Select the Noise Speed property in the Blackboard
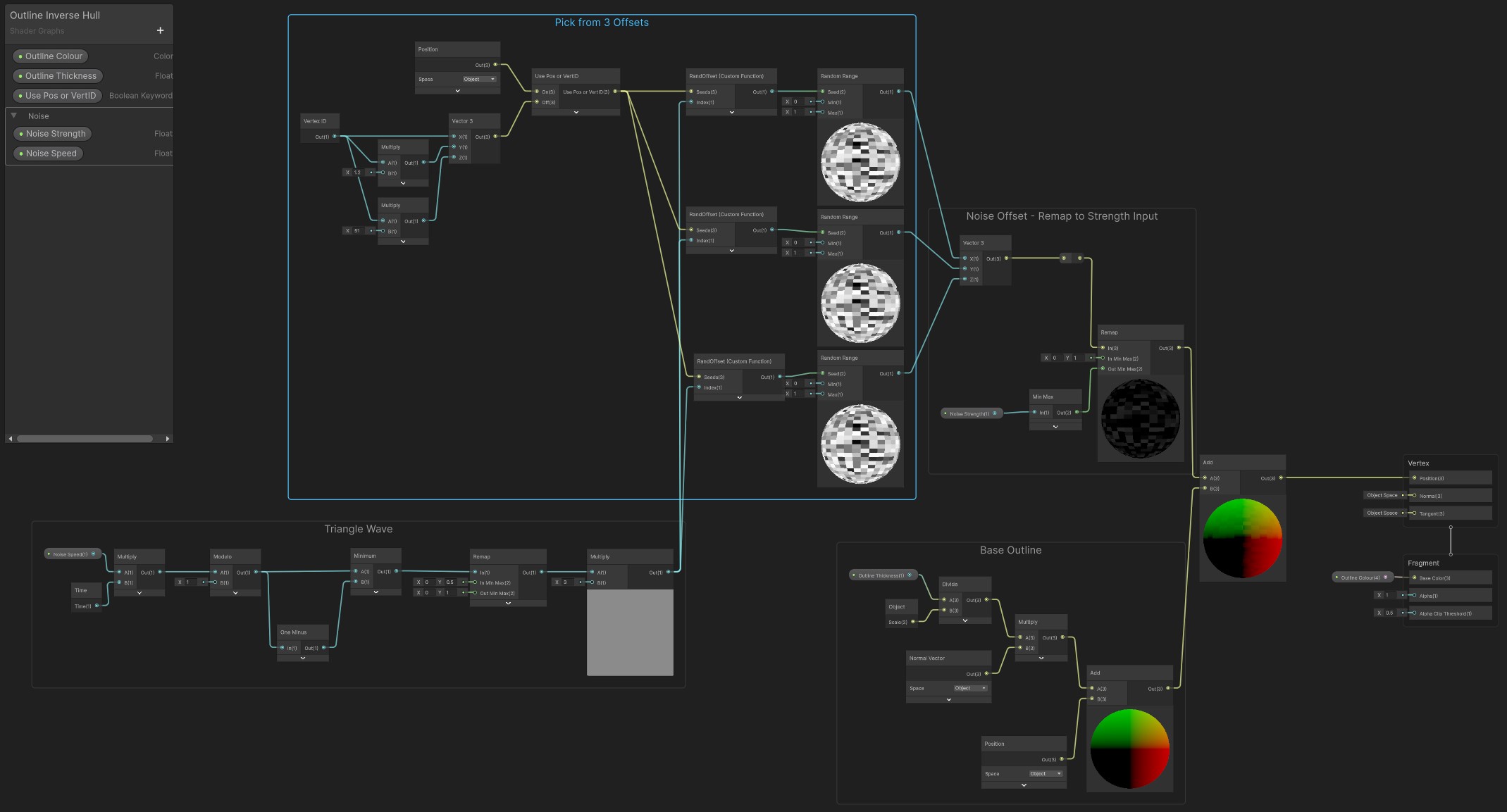 (49, 154)
